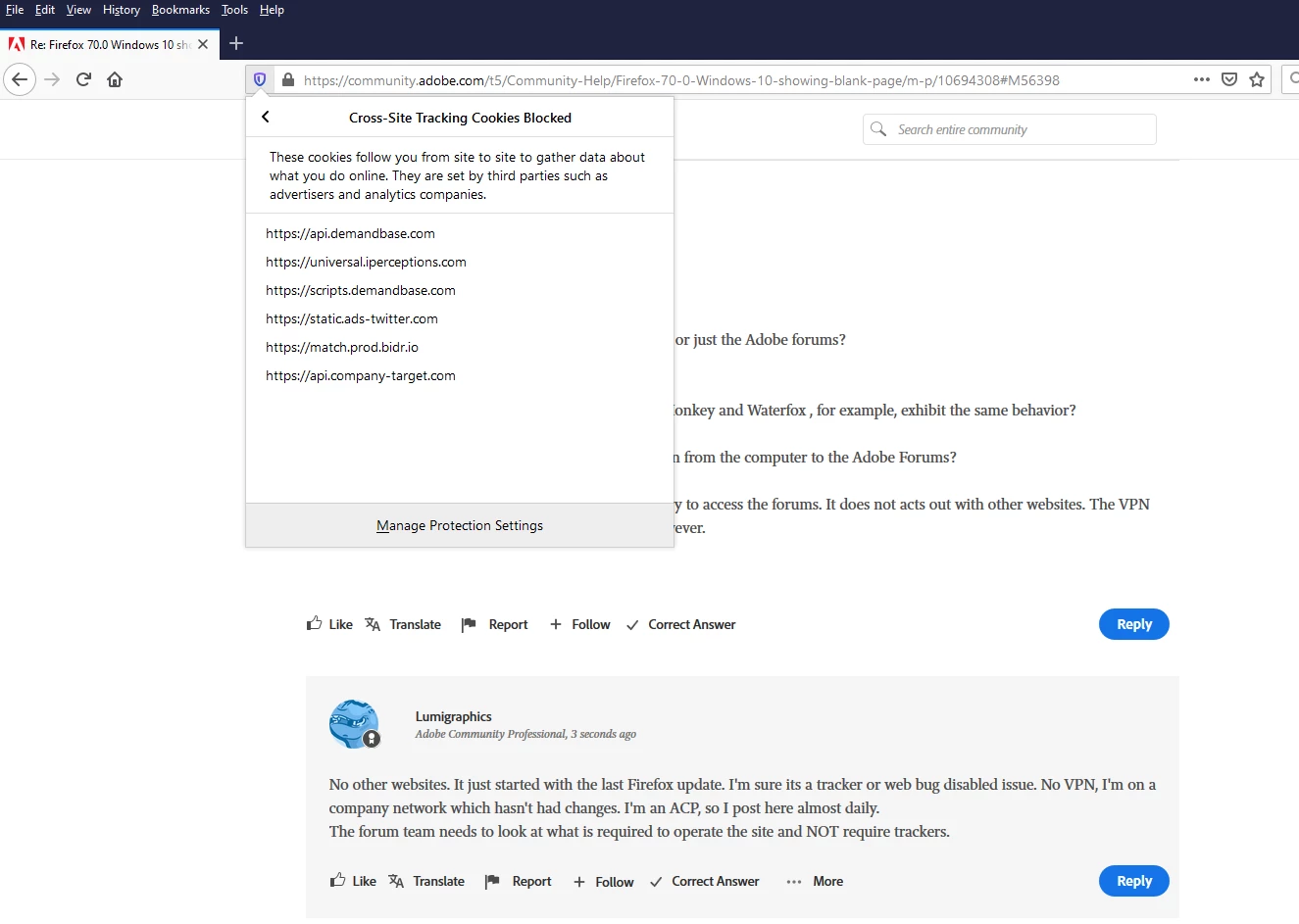The height and width of the screenshot is (924, 1299).
Task: Click the follow plus icon in Lumigraphics reply
Action: 579,882
